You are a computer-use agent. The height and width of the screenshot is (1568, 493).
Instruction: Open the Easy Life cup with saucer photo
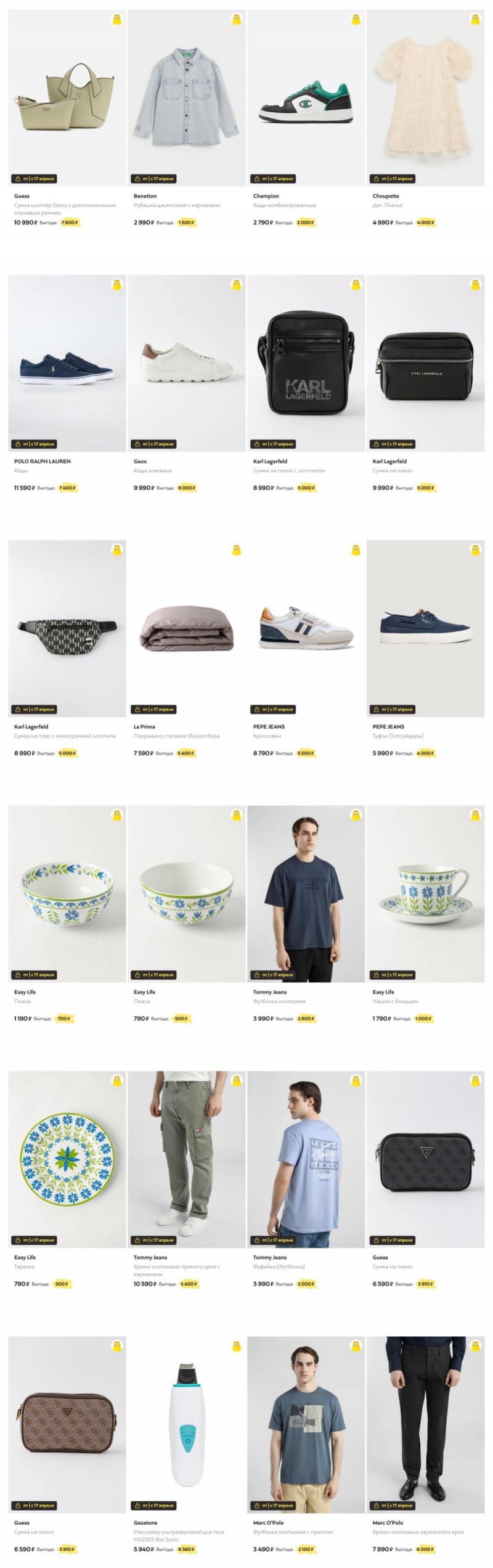pyautogui.click(x=426, y=893)
